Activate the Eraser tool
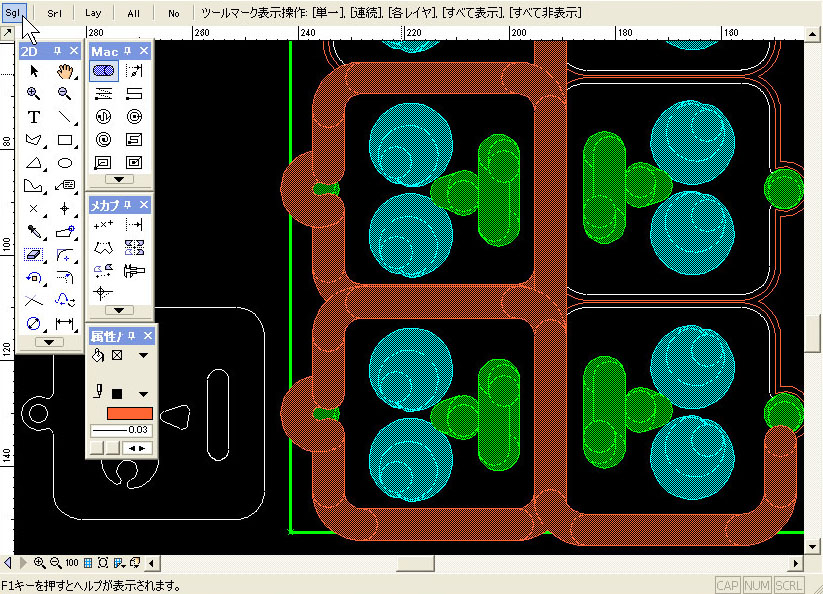The height and width of the screenshot is (594, 823). point(34,255)
